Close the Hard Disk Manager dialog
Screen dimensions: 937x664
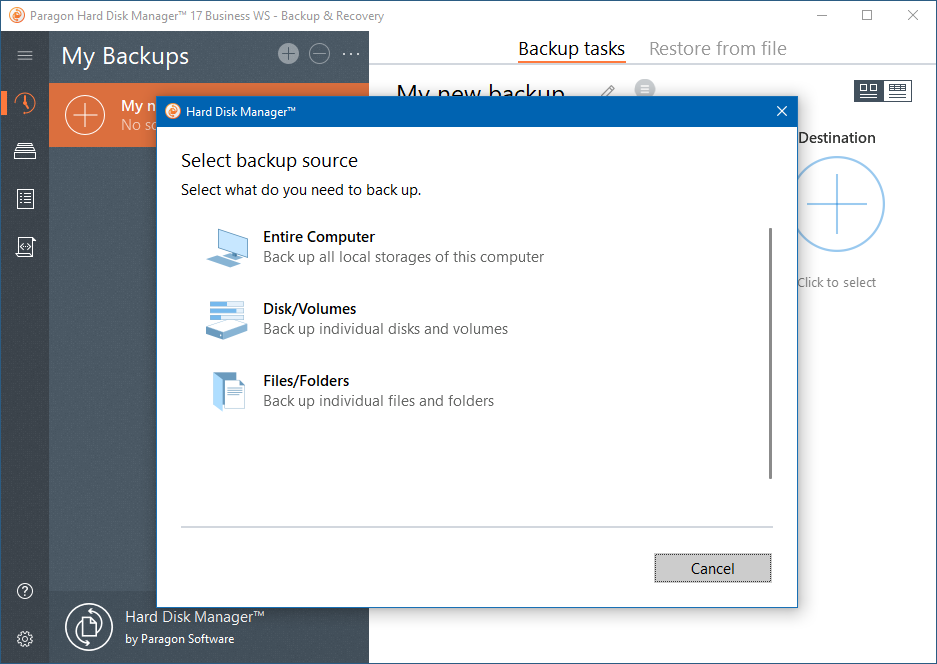[782, 111]
